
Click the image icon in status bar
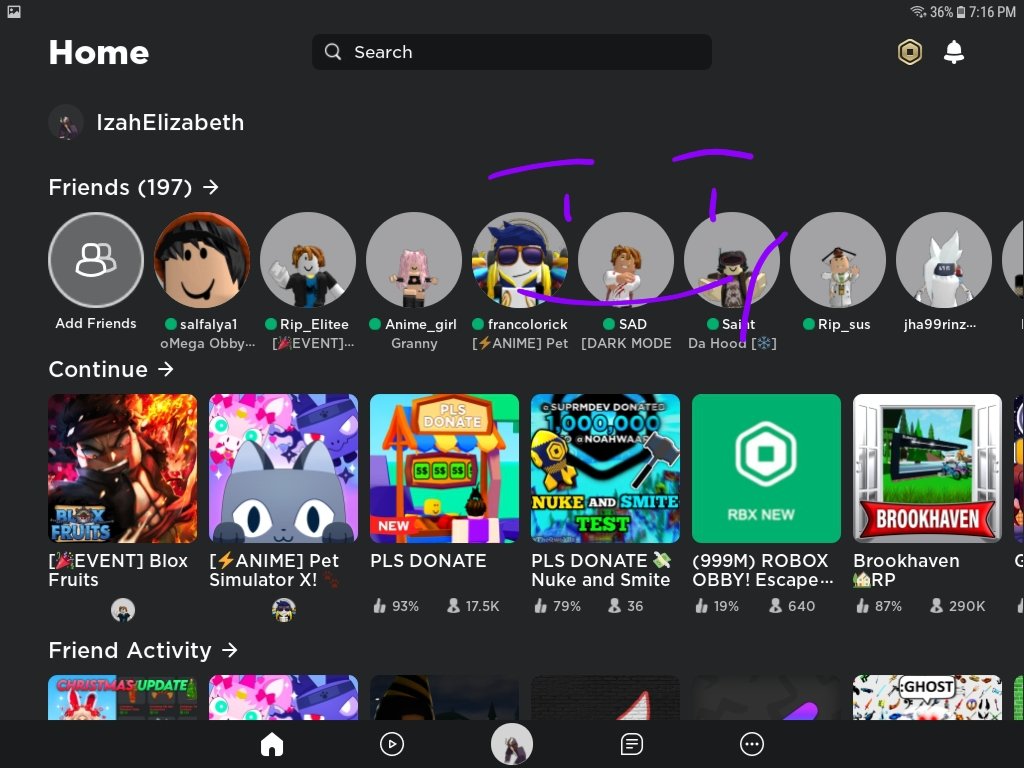(14, 12)
